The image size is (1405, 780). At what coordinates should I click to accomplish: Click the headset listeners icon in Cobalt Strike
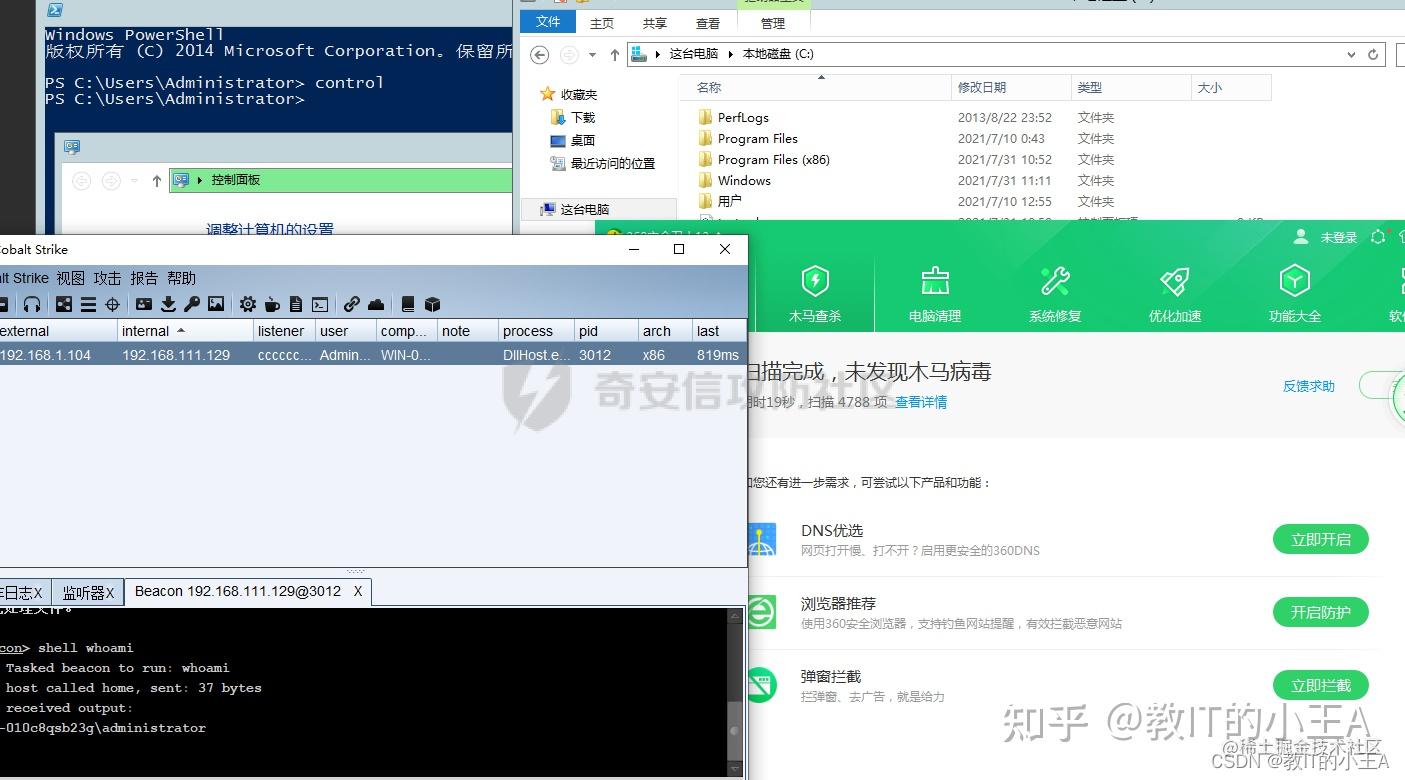coord(33,304)
